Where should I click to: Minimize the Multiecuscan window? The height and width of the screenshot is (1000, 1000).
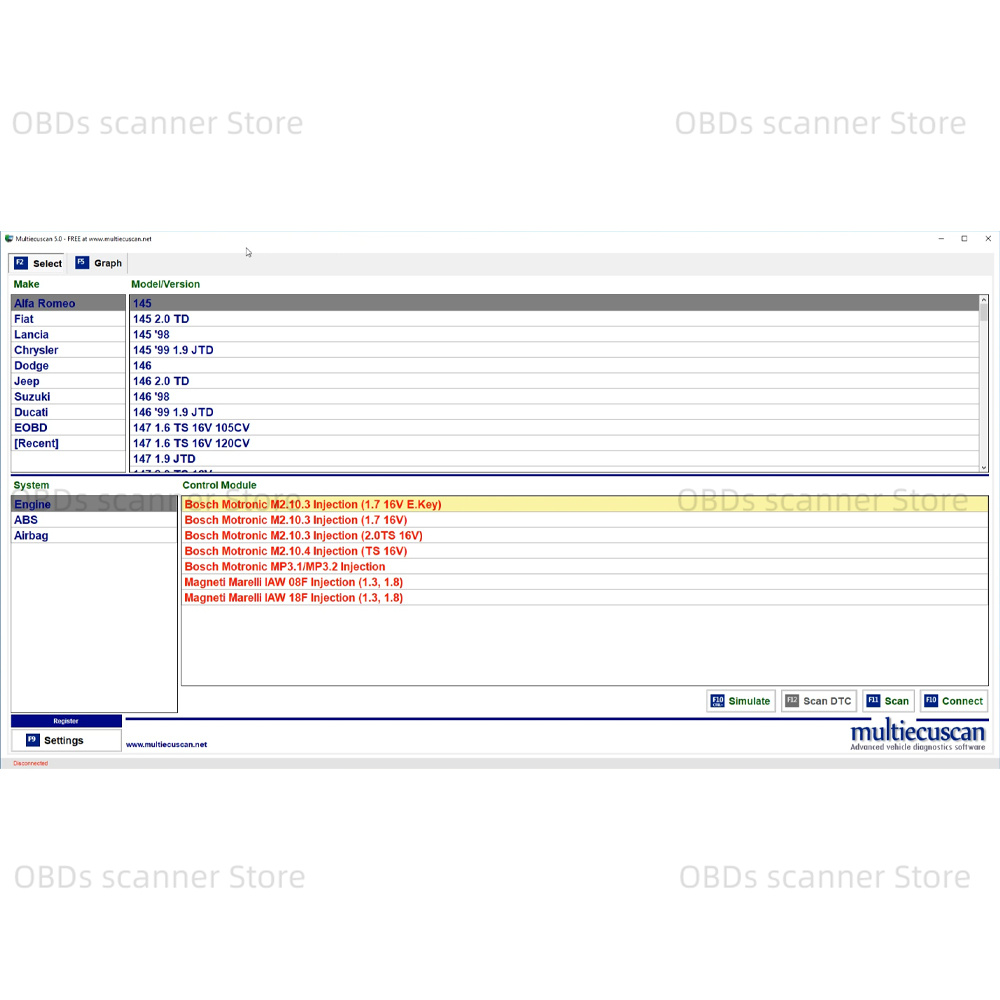(941, 239)
